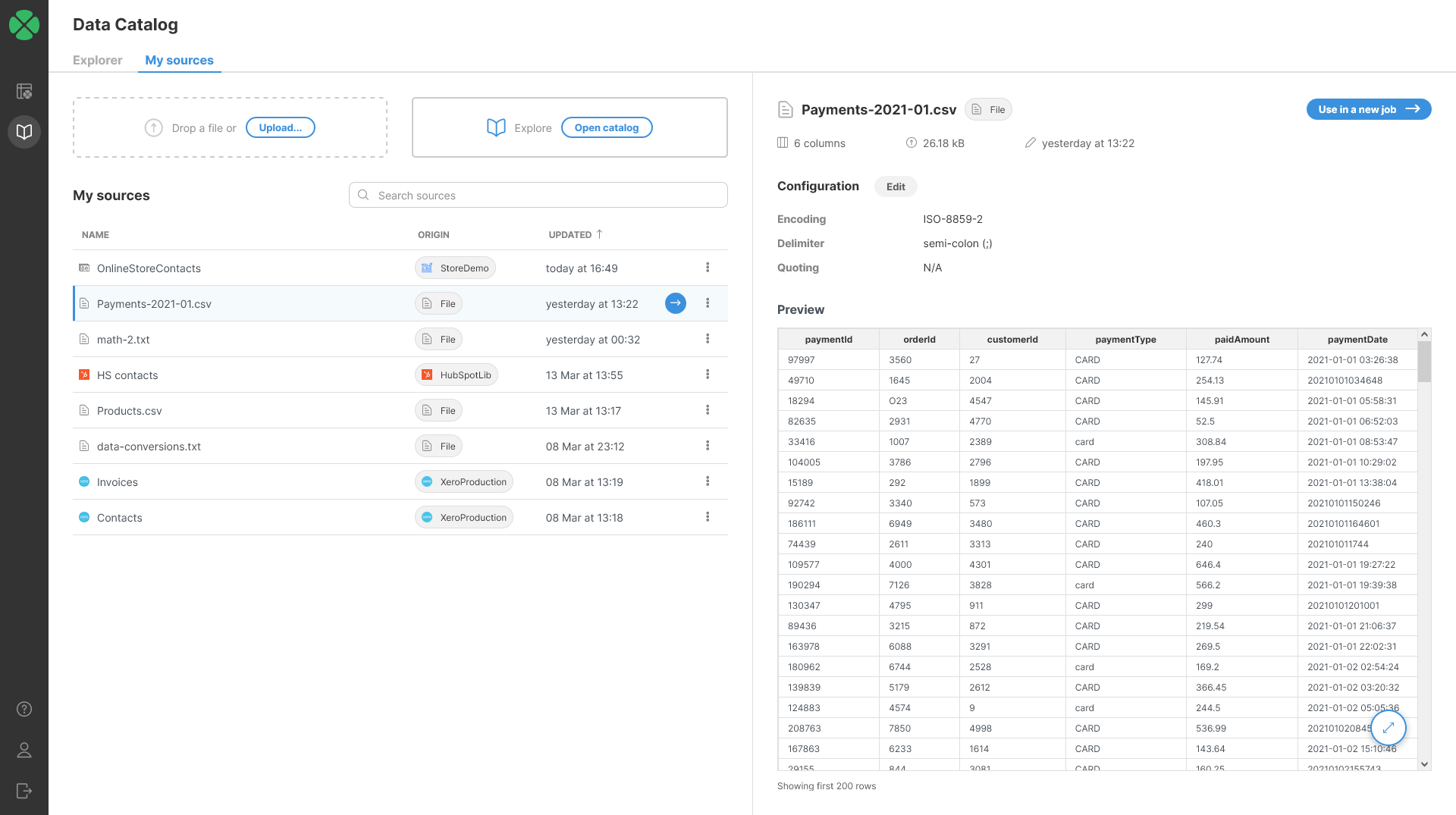Select the data-conversions.txt source
The image size is (1456, 815).
[x=400, y=446]
